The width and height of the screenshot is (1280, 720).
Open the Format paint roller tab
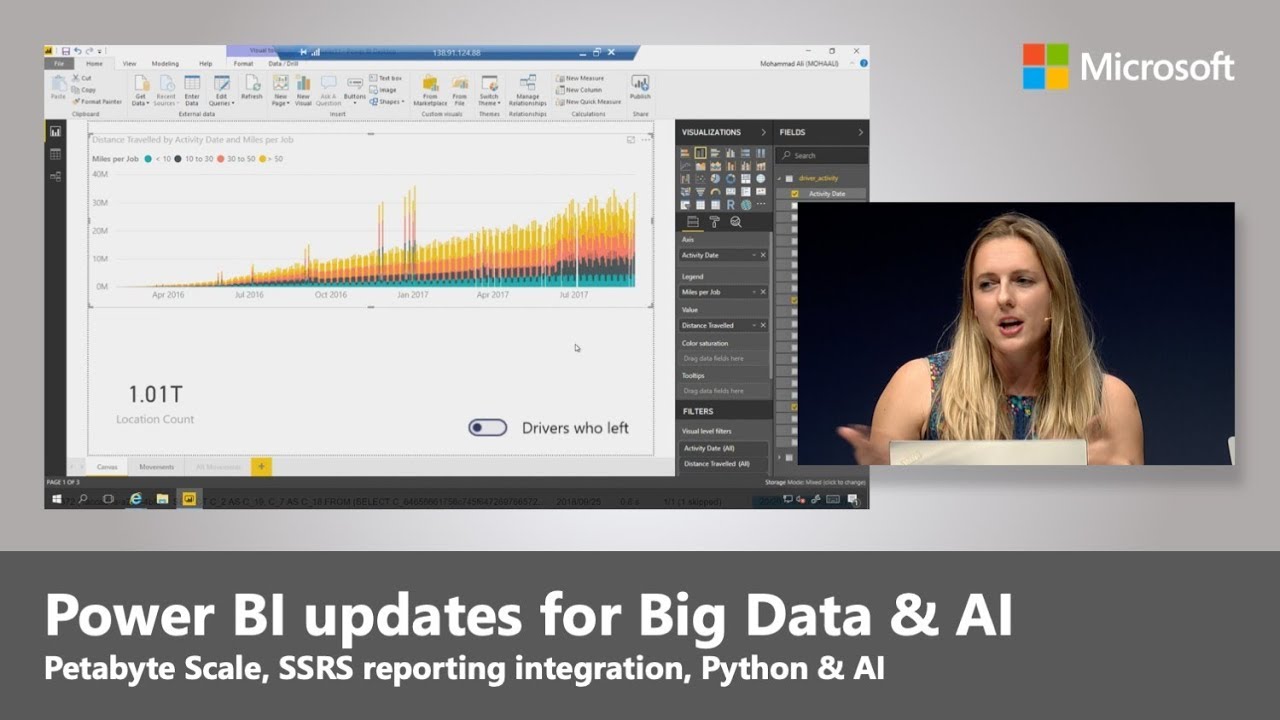714,222
